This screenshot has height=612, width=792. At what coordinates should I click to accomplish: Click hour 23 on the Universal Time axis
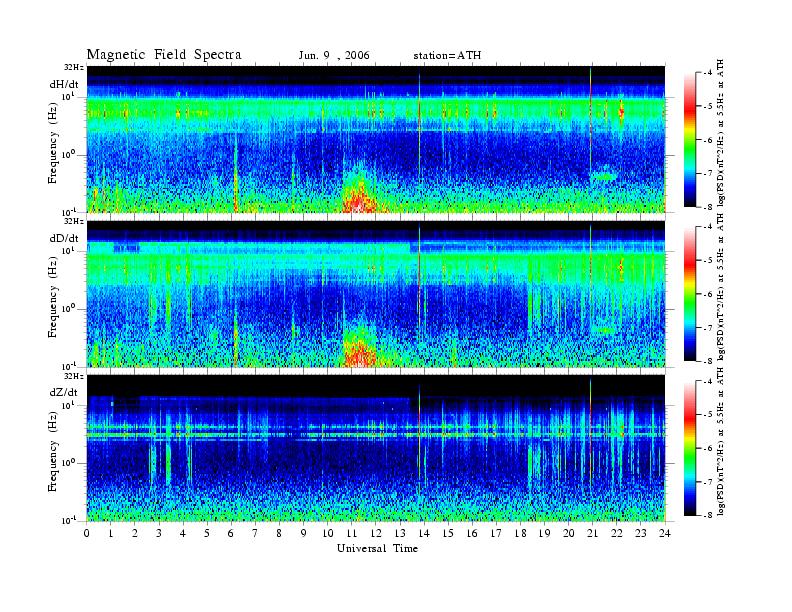640,533
